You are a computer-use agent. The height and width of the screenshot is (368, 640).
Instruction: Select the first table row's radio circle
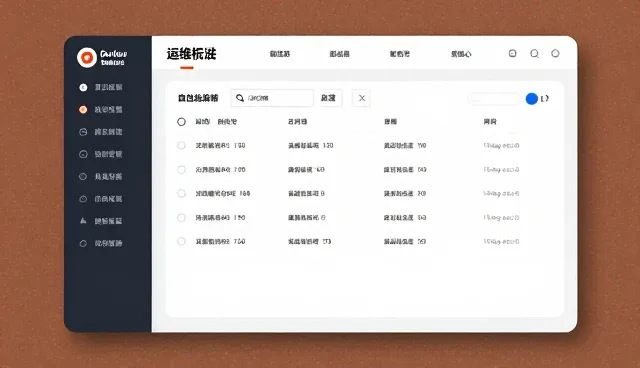click(181, 145)
